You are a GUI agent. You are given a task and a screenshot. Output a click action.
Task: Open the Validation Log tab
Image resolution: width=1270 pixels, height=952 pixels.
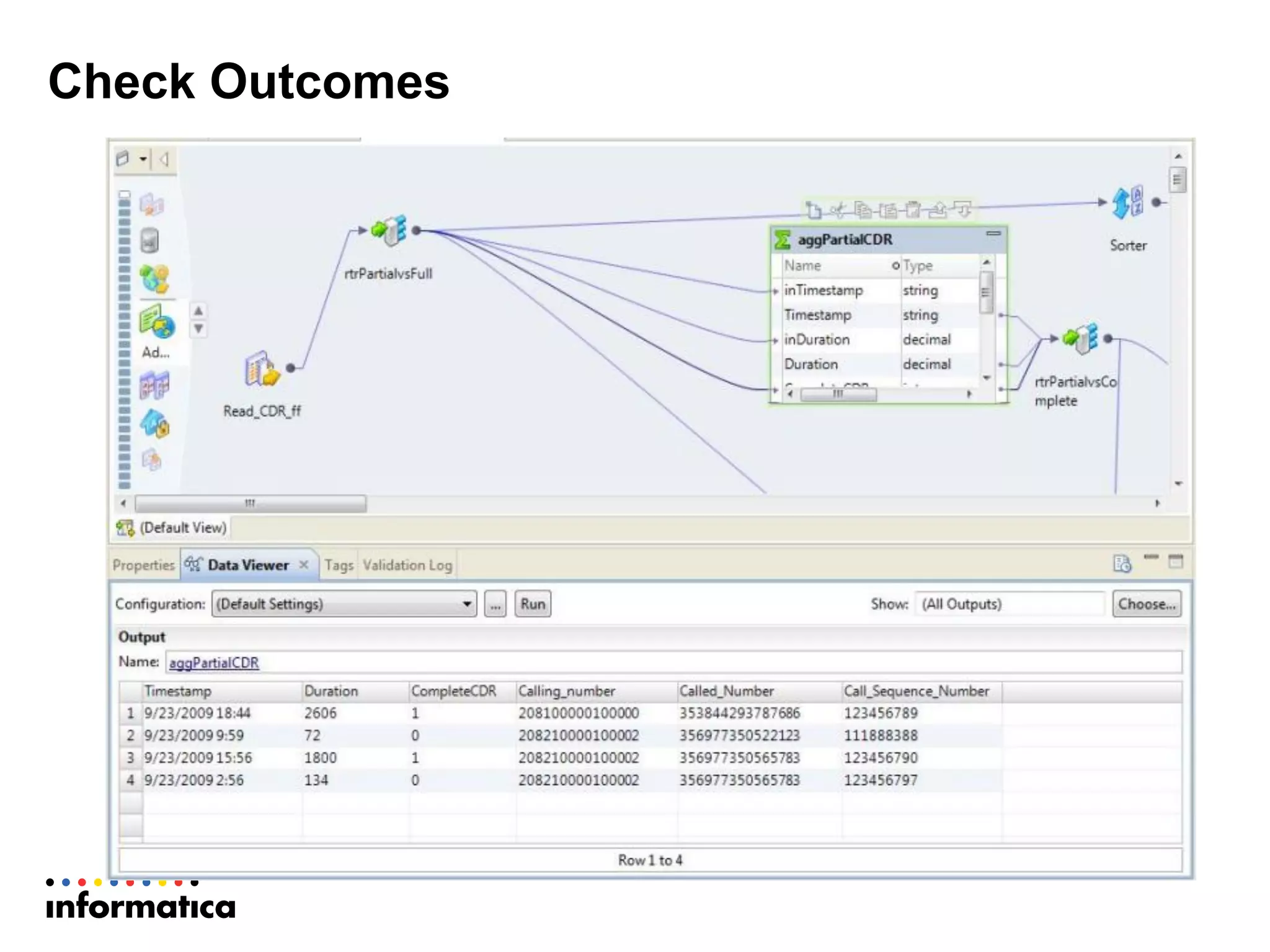click(407, 565)
